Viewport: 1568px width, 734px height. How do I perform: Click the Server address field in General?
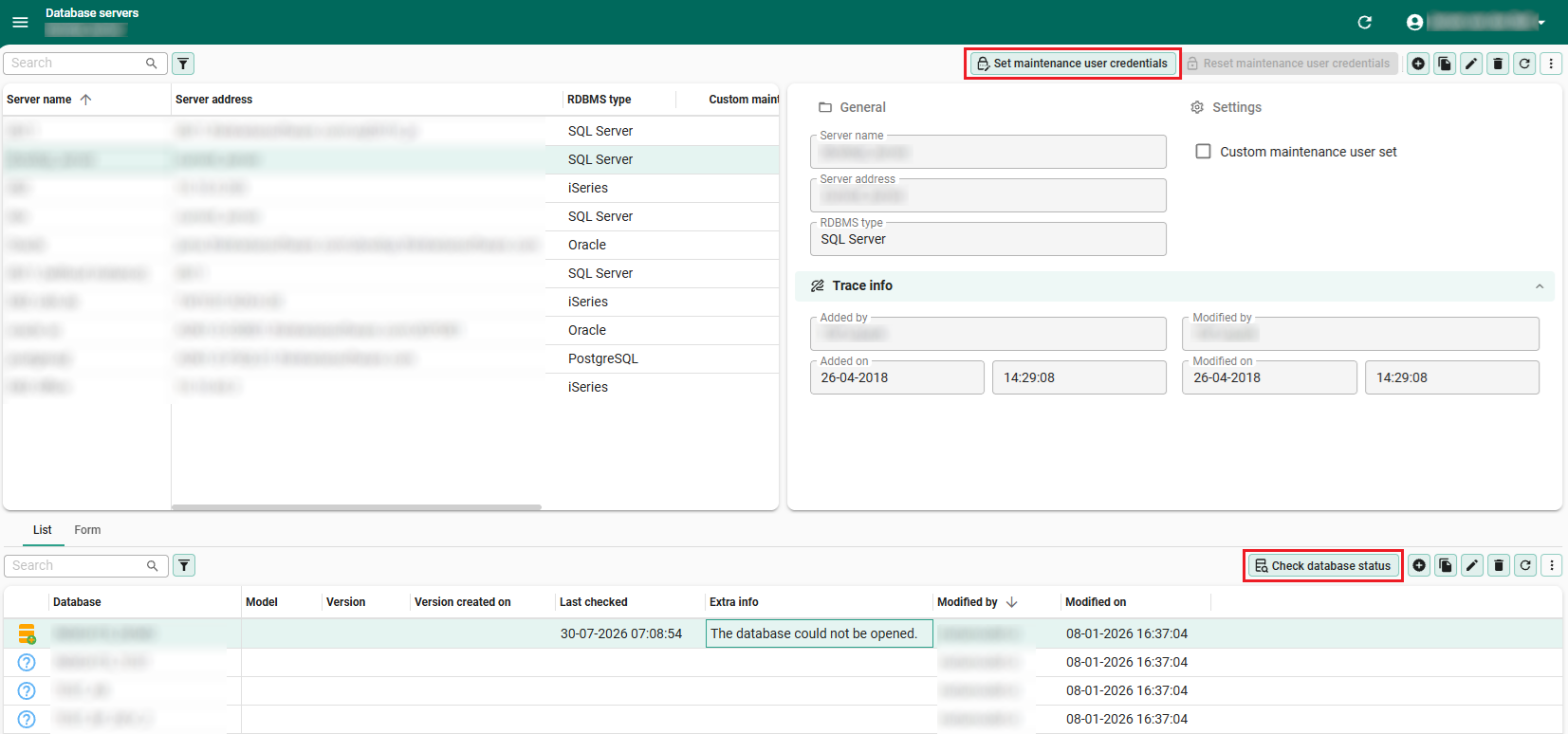[x=987, y=195]
